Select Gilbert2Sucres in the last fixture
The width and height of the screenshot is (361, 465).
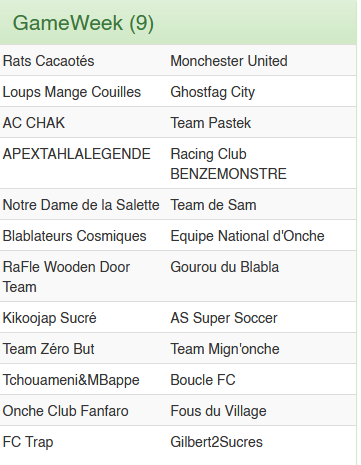pyautogui.click(x=216, y=442)
